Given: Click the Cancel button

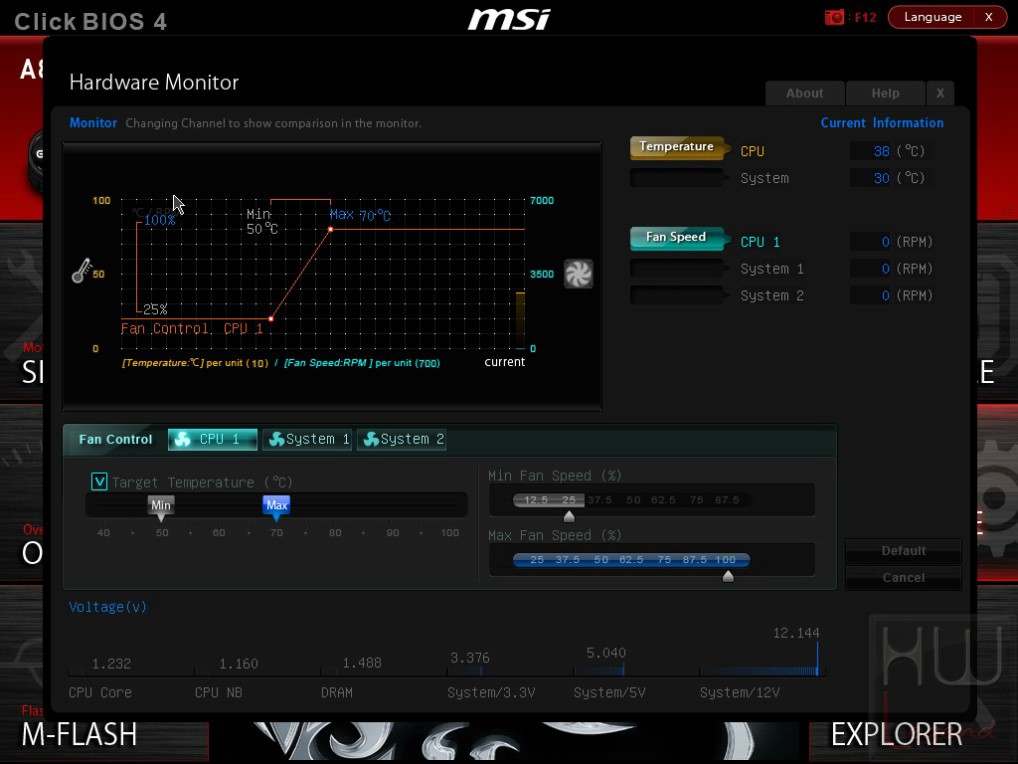Looking at the screenshot, I should click(903, 577).
